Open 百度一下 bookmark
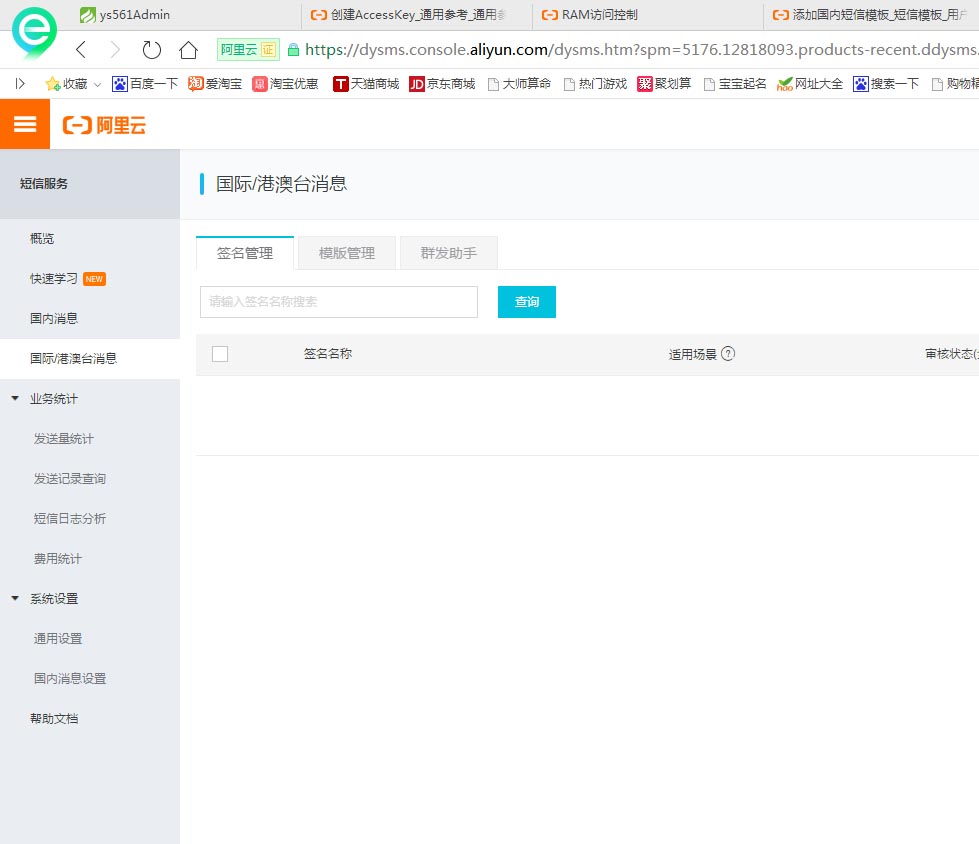Viewport: 979px width, 844px height. (145, 84)
